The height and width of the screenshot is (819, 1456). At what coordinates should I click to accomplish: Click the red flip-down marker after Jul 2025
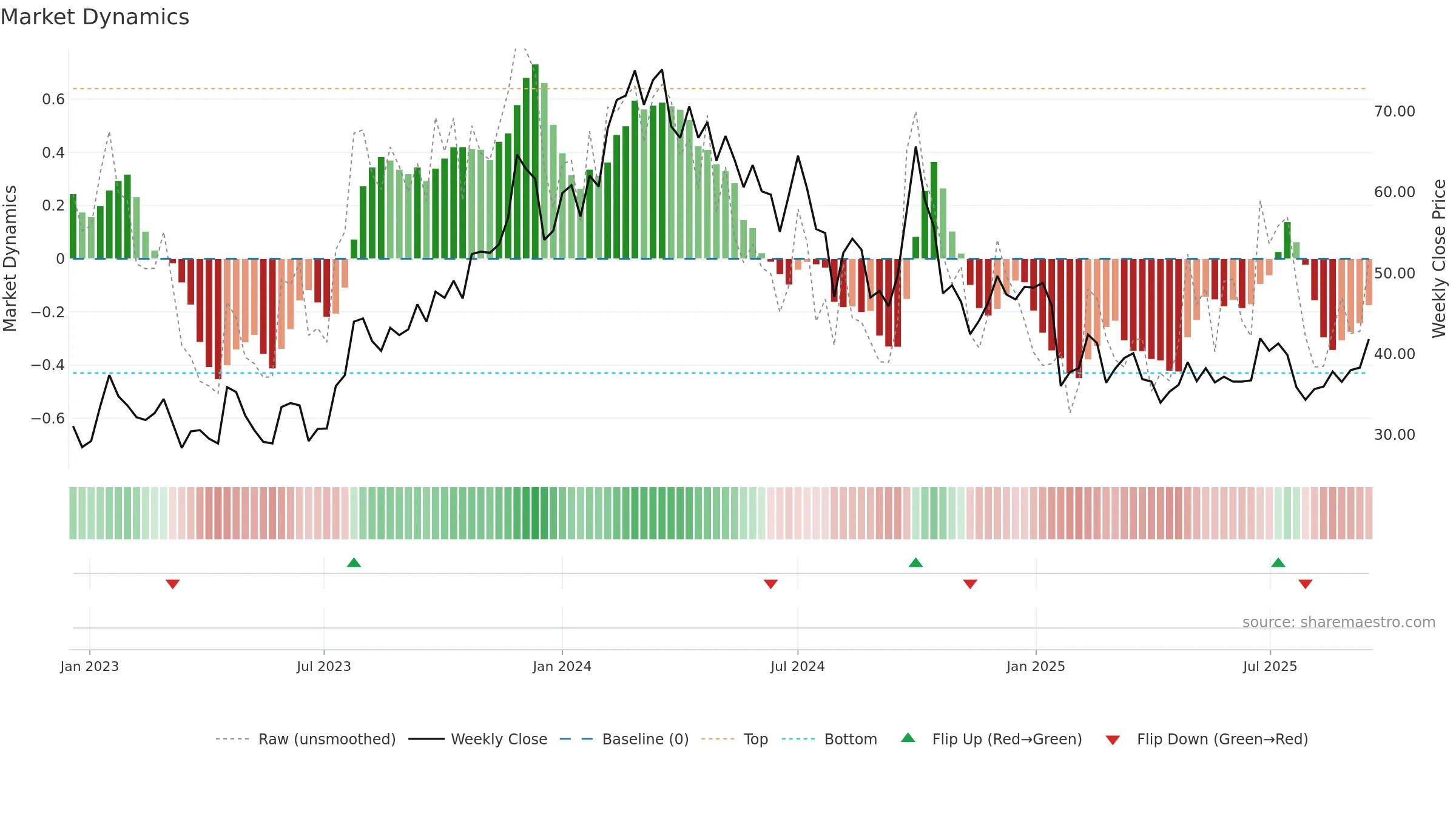(1306, 584)
